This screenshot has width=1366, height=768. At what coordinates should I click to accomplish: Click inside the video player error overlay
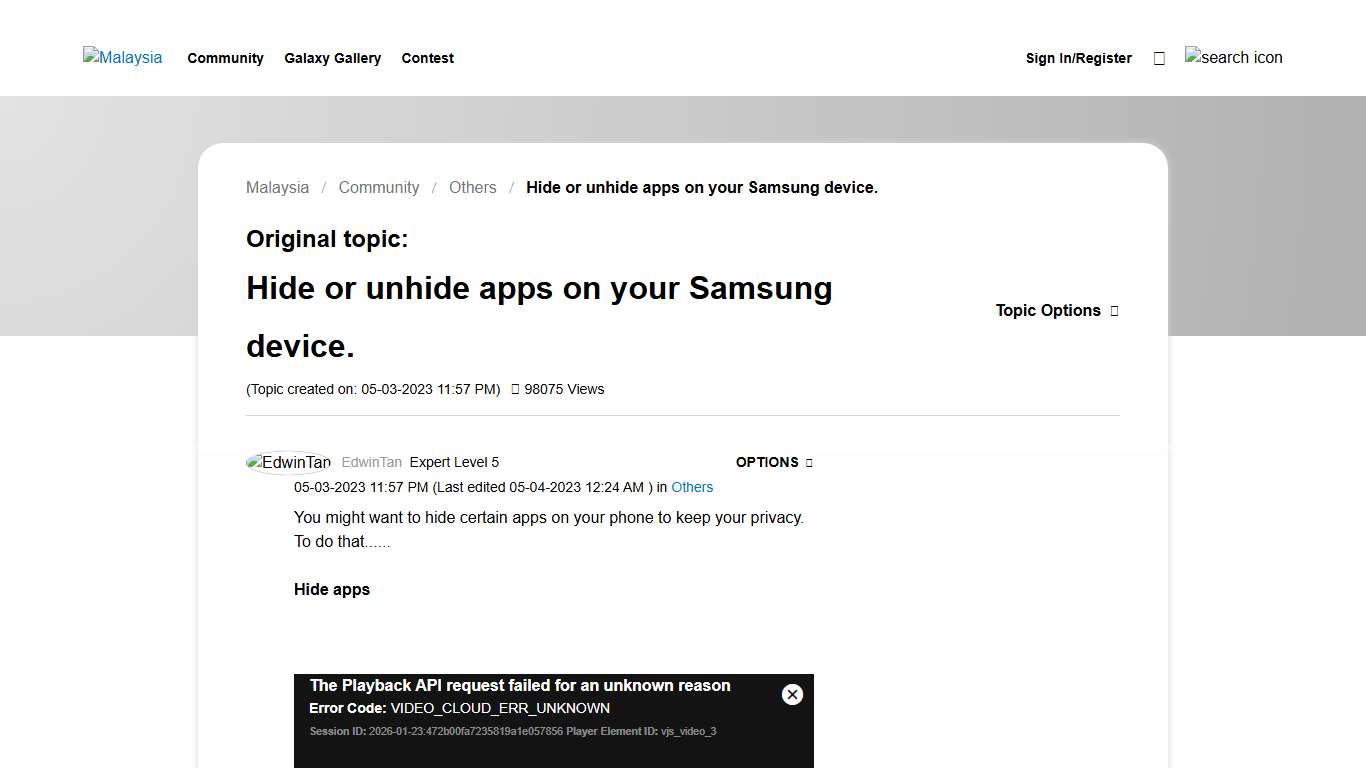pos(554,720)
